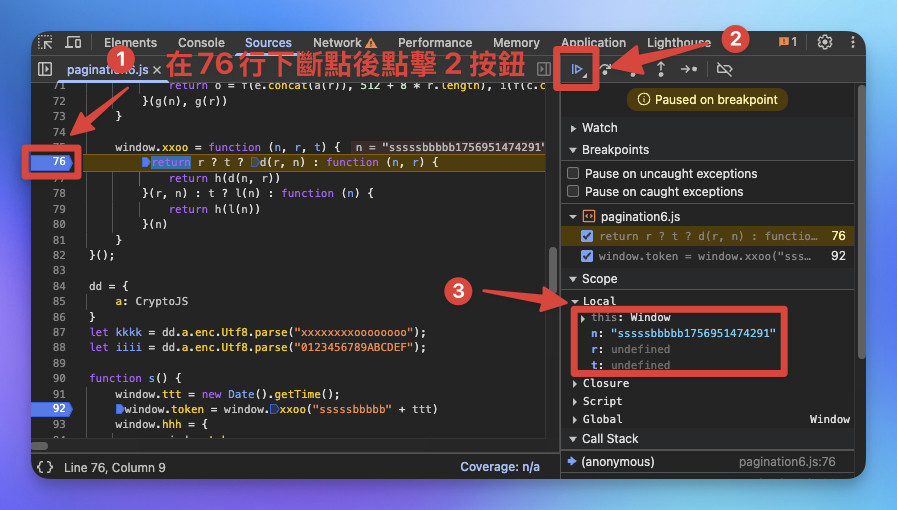The height and width of the screenshot is (510, 897).
Task: Toggle the inspect element picker icon
Action: coord(45,42)
